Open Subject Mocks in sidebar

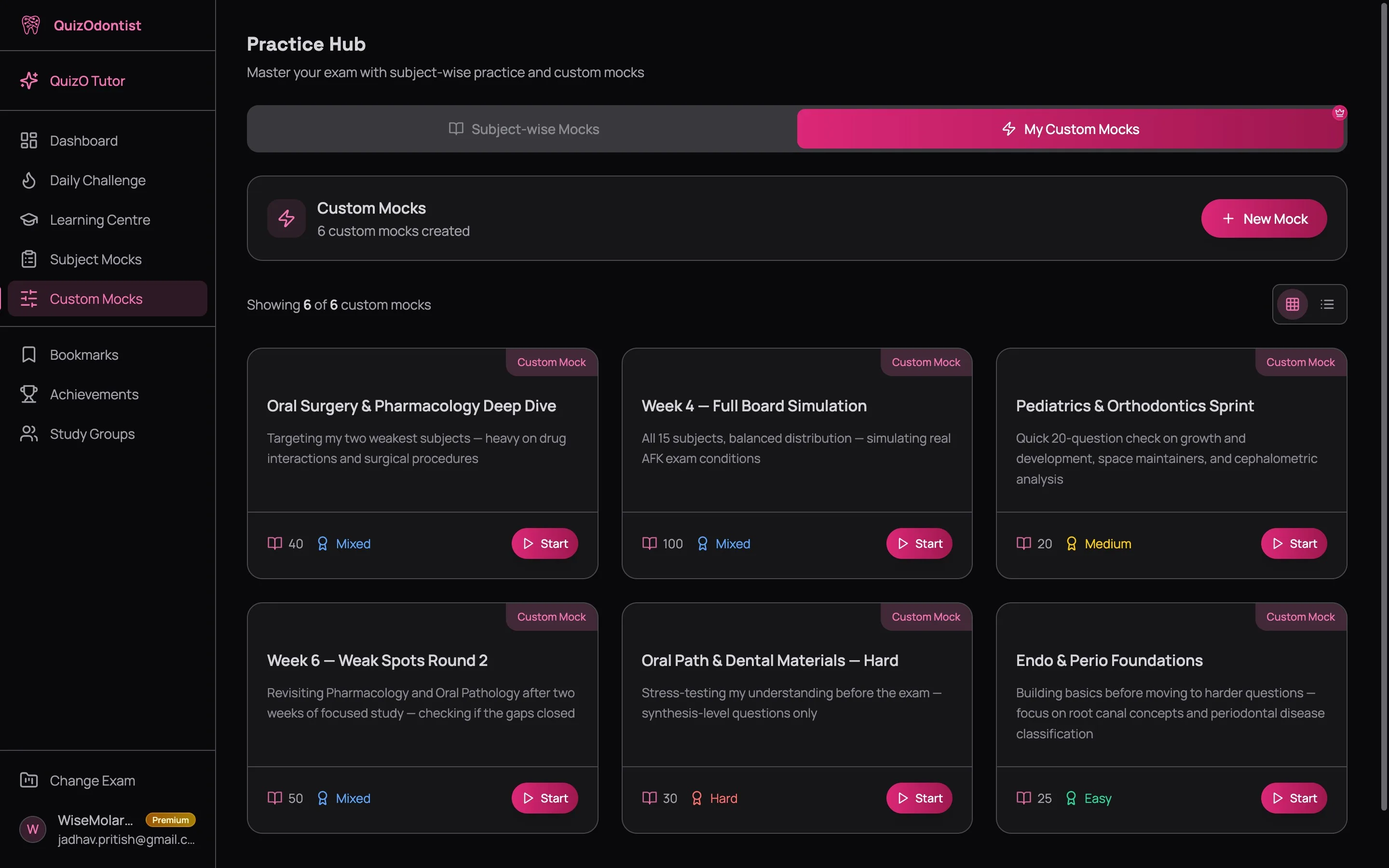point(95,259)
